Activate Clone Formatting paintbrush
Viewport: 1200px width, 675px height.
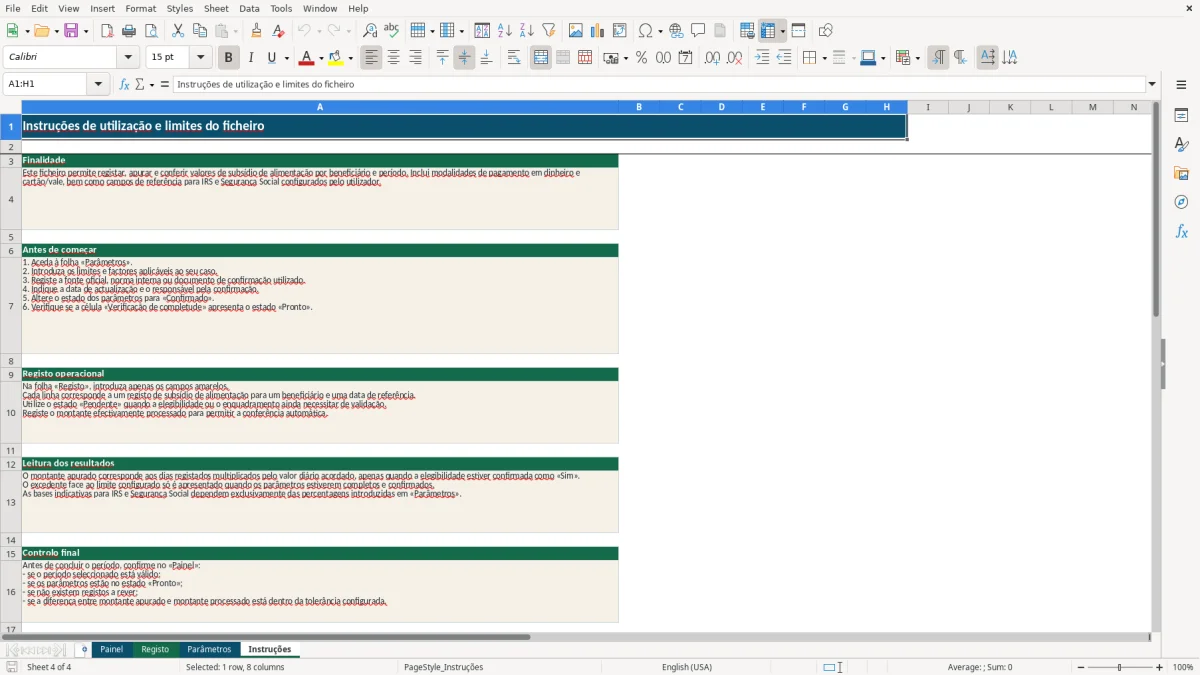(256, 31)
